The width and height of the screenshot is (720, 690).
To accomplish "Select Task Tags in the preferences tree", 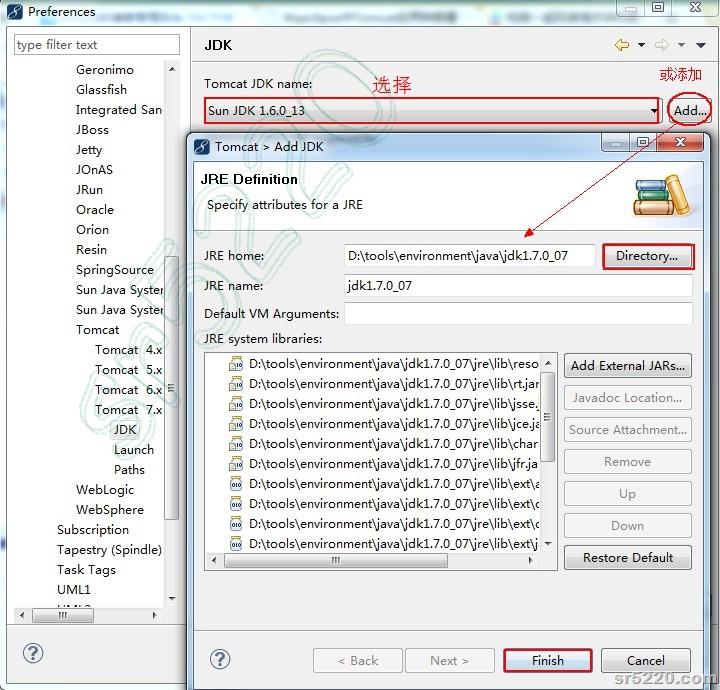I will coord(86,570).
